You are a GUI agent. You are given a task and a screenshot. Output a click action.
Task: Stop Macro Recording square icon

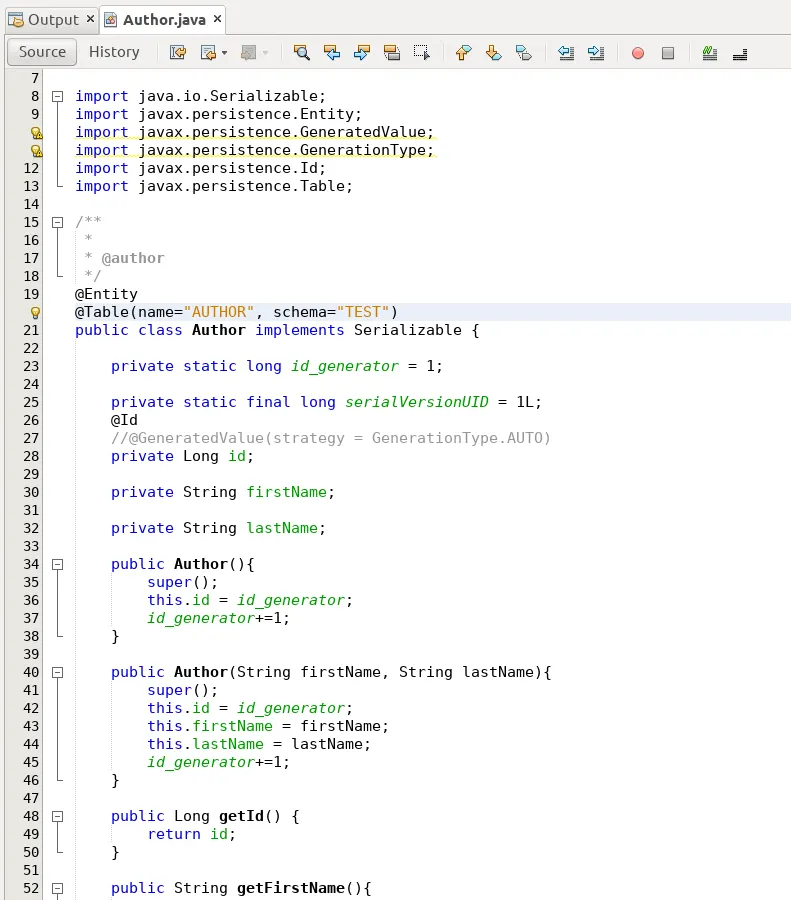668,53
